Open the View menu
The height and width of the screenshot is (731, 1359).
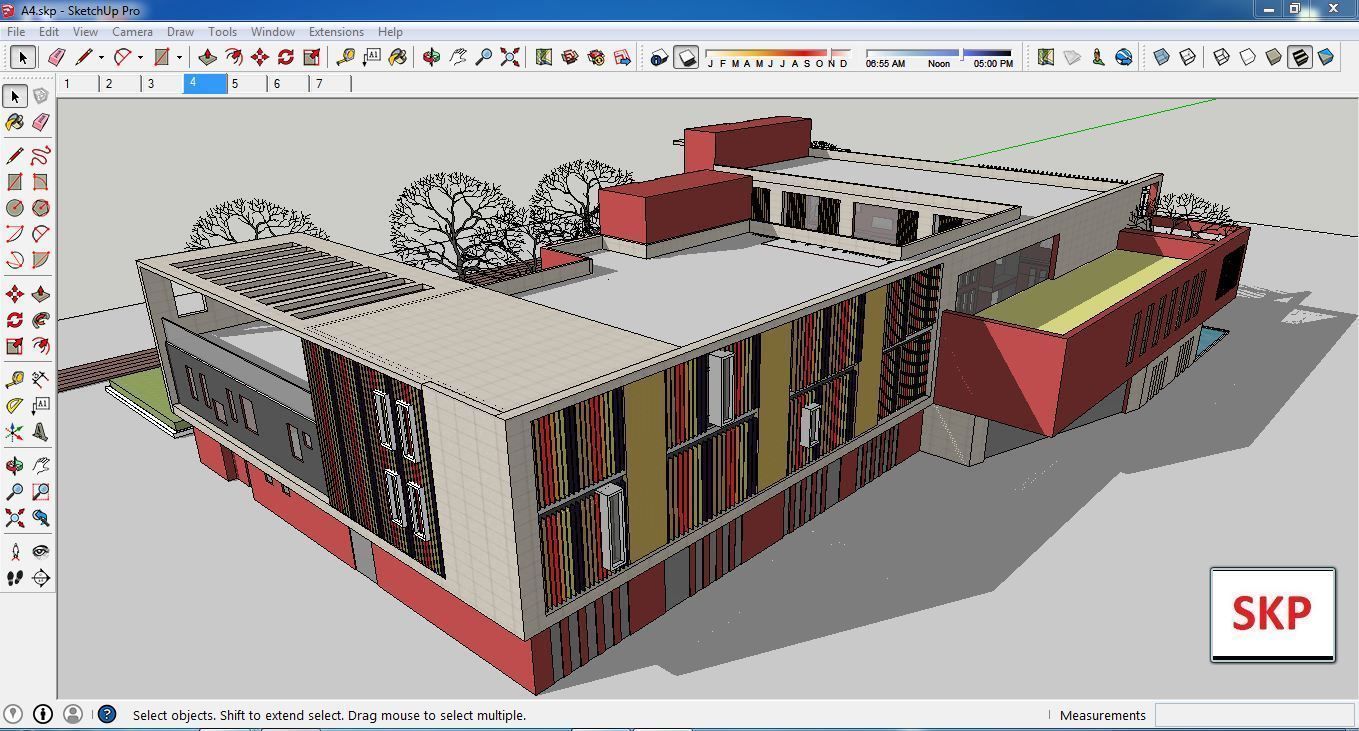(x=85, y=31)
